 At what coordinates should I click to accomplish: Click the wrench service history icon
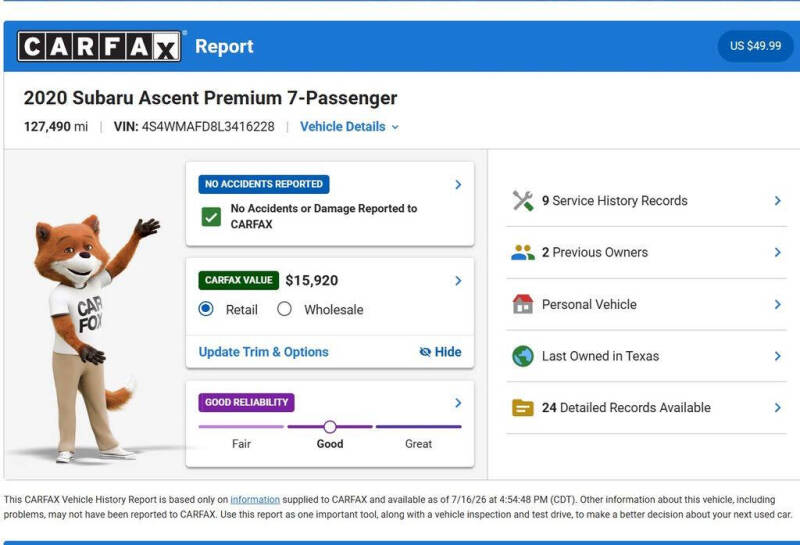click(x=523, y=201)
